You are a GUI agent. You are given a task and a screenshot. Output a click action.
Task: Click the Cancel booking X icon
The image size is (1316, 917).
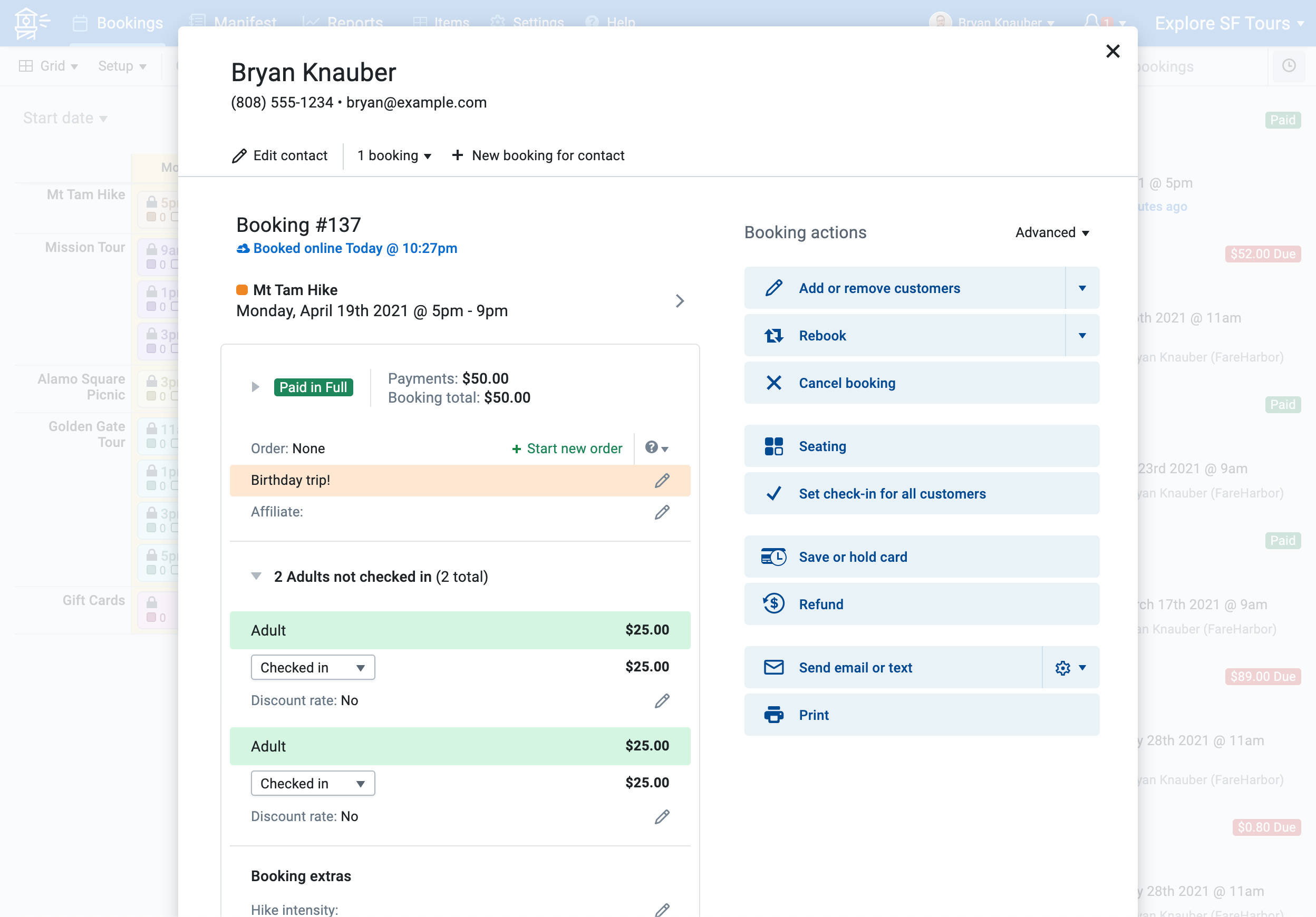pos(774,383)
